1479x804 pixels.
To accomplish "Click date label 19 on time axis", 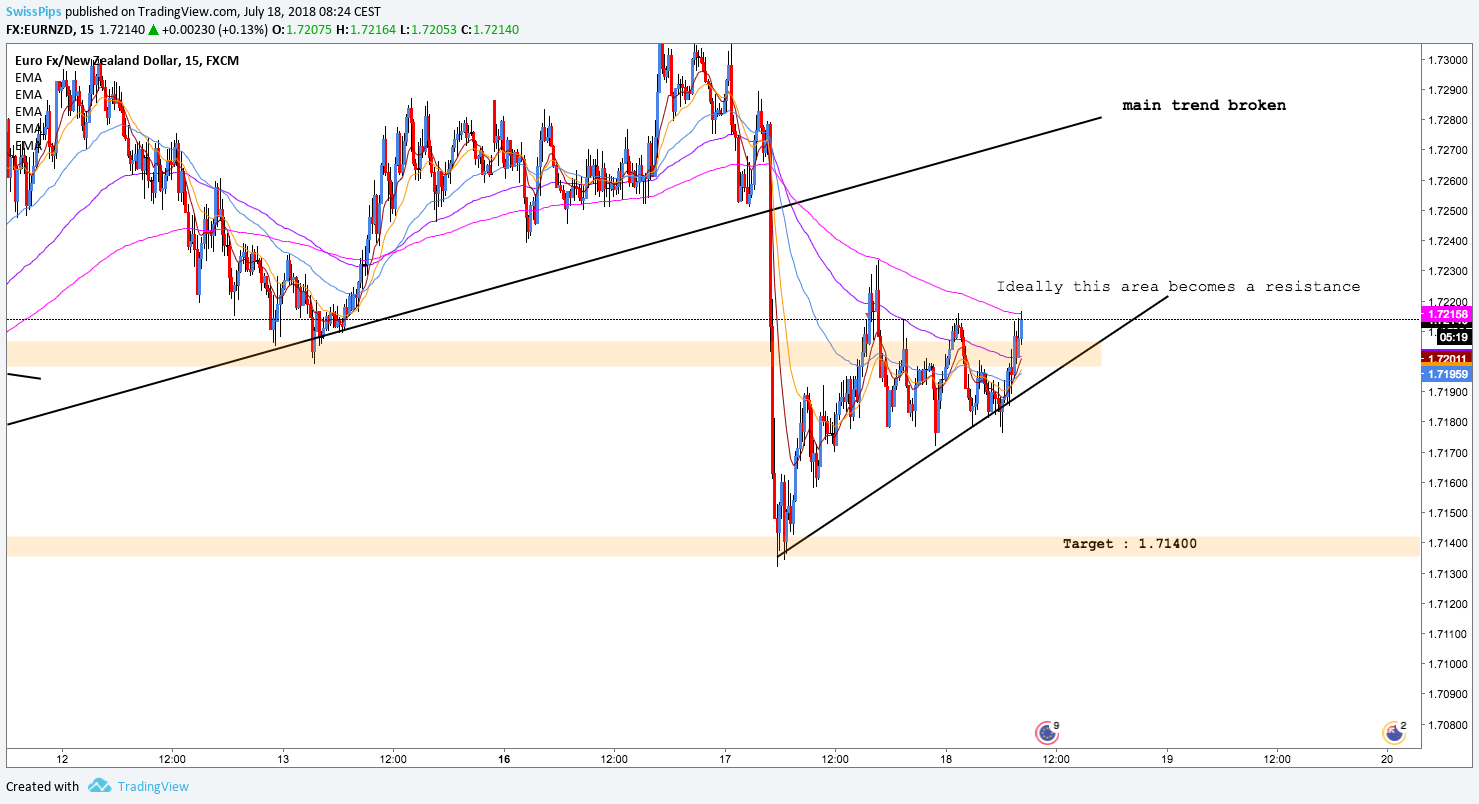I will click(x=1166, y=759).
